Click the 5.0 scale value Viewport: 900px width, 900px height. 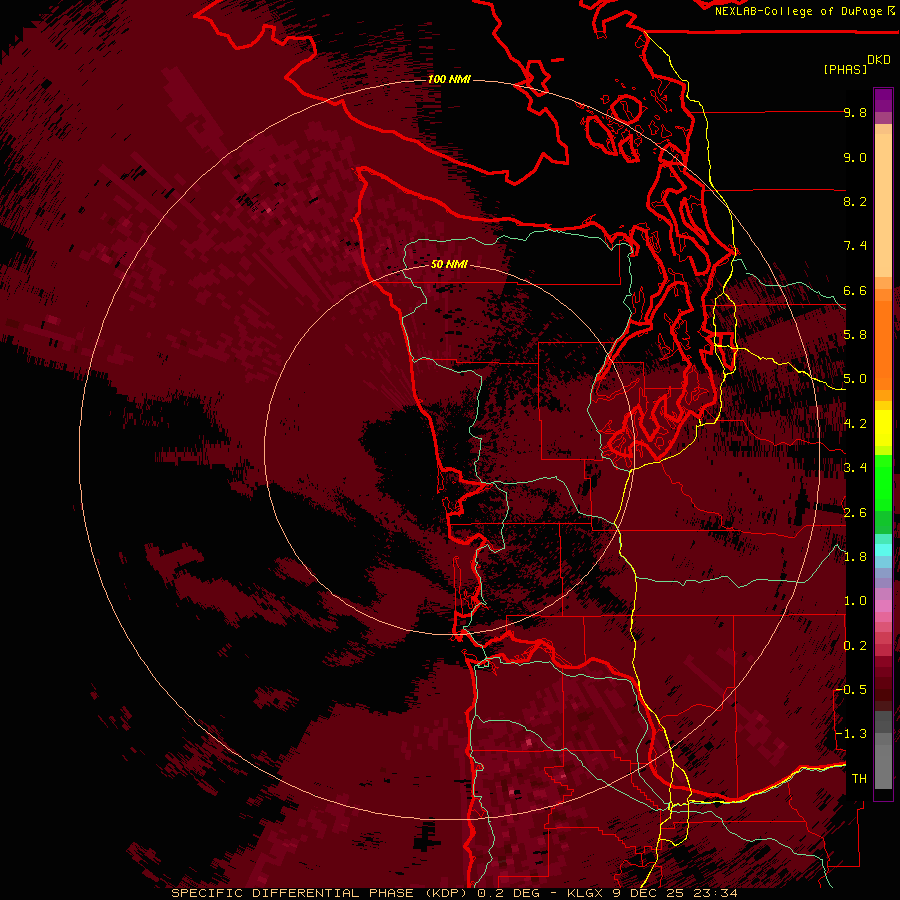point(855,379)
